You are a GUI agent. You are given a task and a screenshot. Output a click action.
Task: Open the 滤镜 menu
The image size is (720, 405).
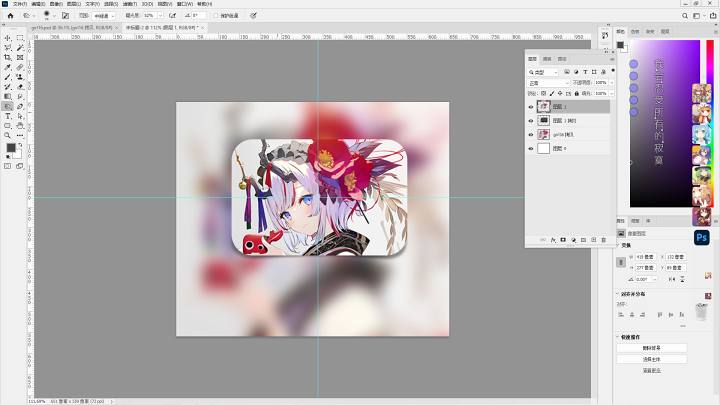(130, 4)
